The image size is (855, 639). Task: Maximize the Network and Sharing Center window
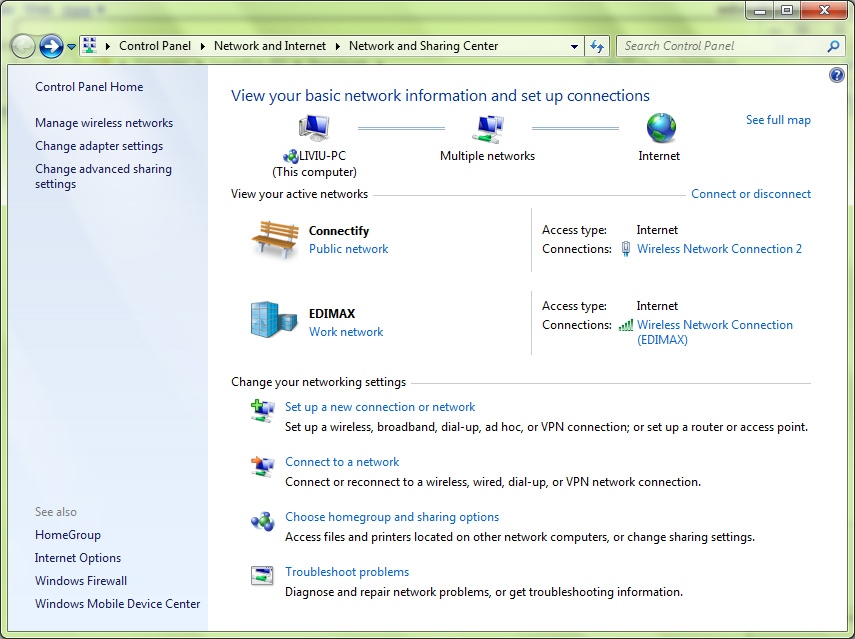[x=787, y=10]
